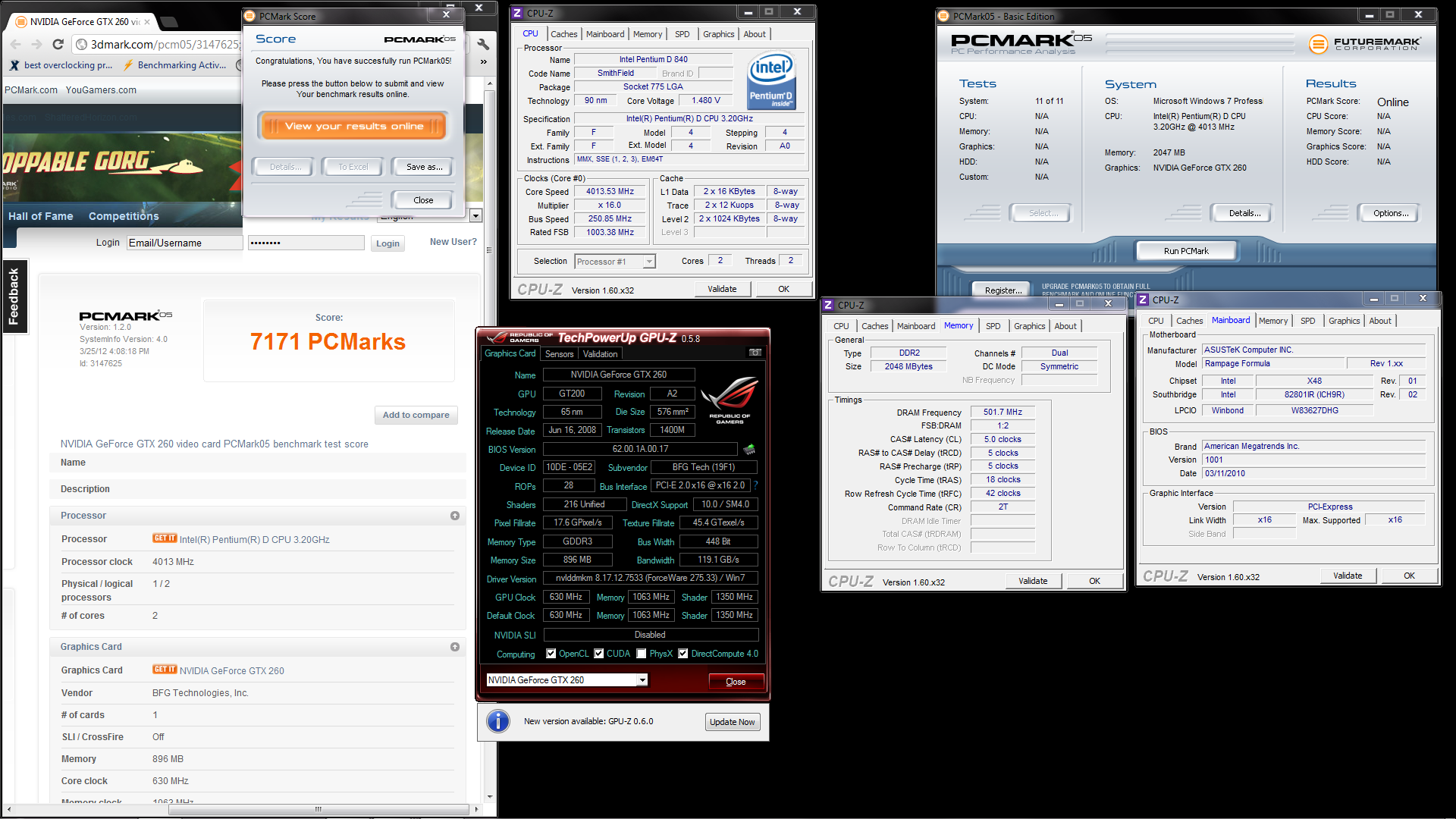Click the GET IT badge next to Graphics Card

coord(165,670)
